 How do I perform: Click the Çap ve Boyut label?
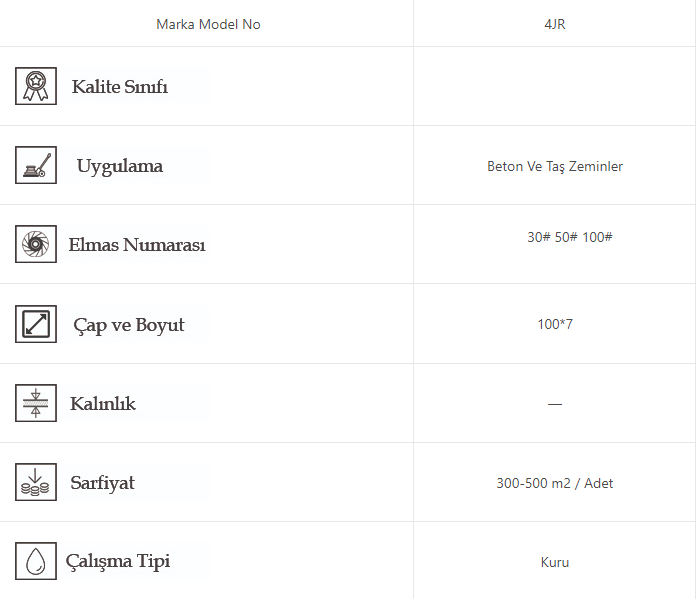point(129,325)
